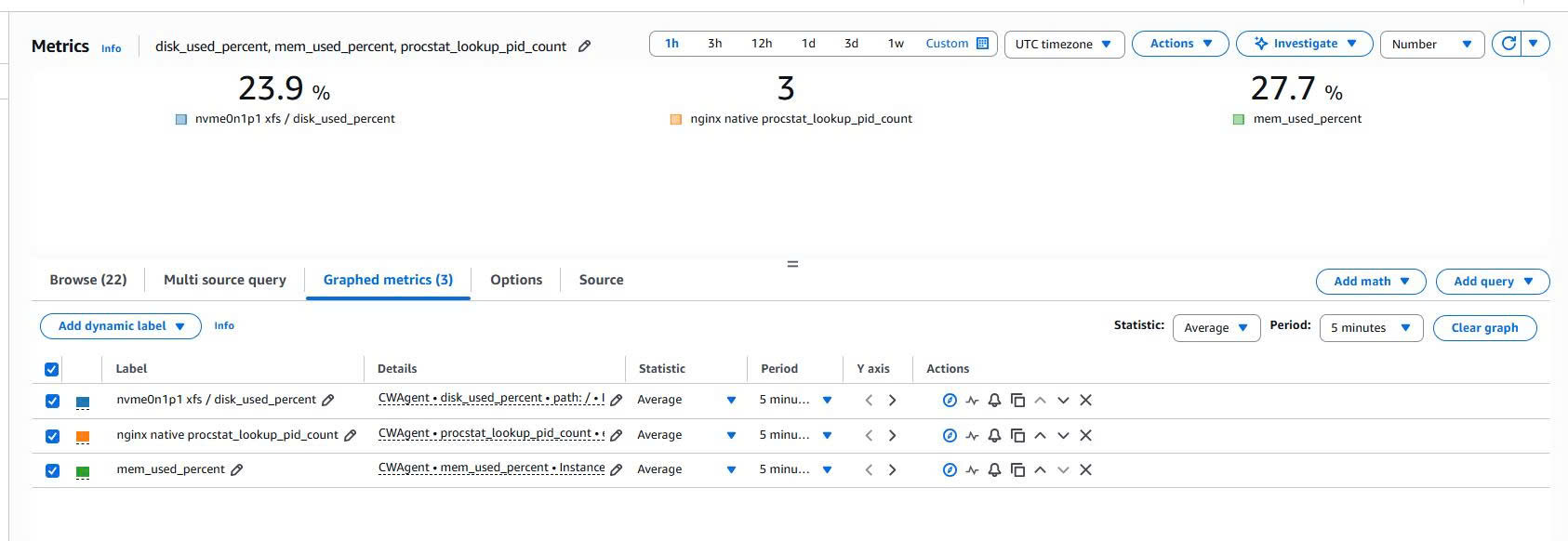Viewport: 1568px width, 541px height.
Task: Duplicate the nginx procstat_lookup_pid_count metric row
Action: pos(1017,436)
